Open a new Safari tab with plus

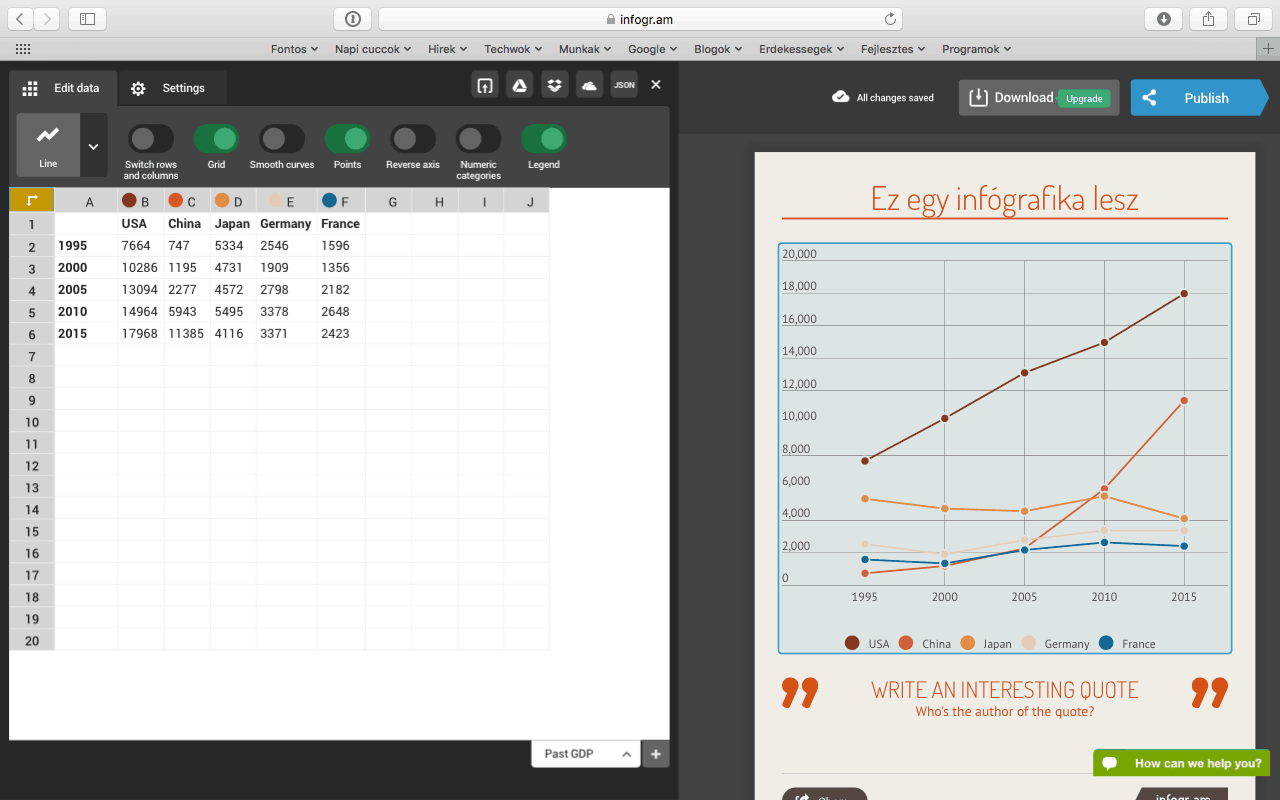click(1269, 49)
